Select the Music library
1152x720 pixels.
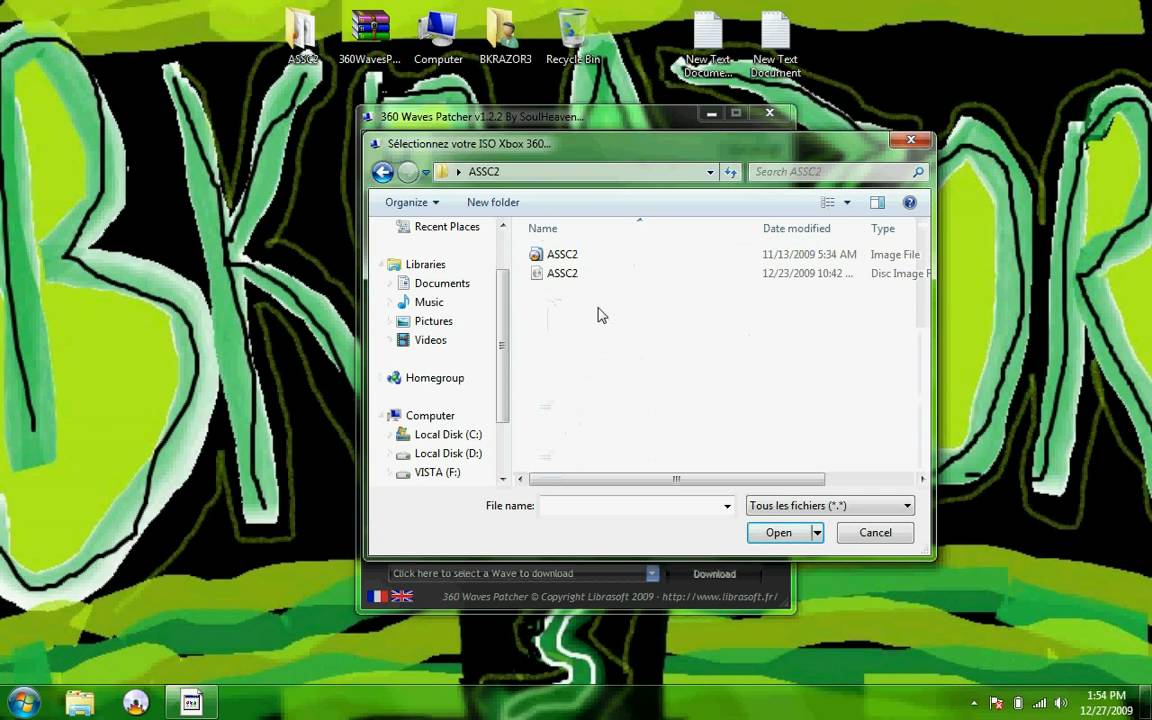[420, 303]
